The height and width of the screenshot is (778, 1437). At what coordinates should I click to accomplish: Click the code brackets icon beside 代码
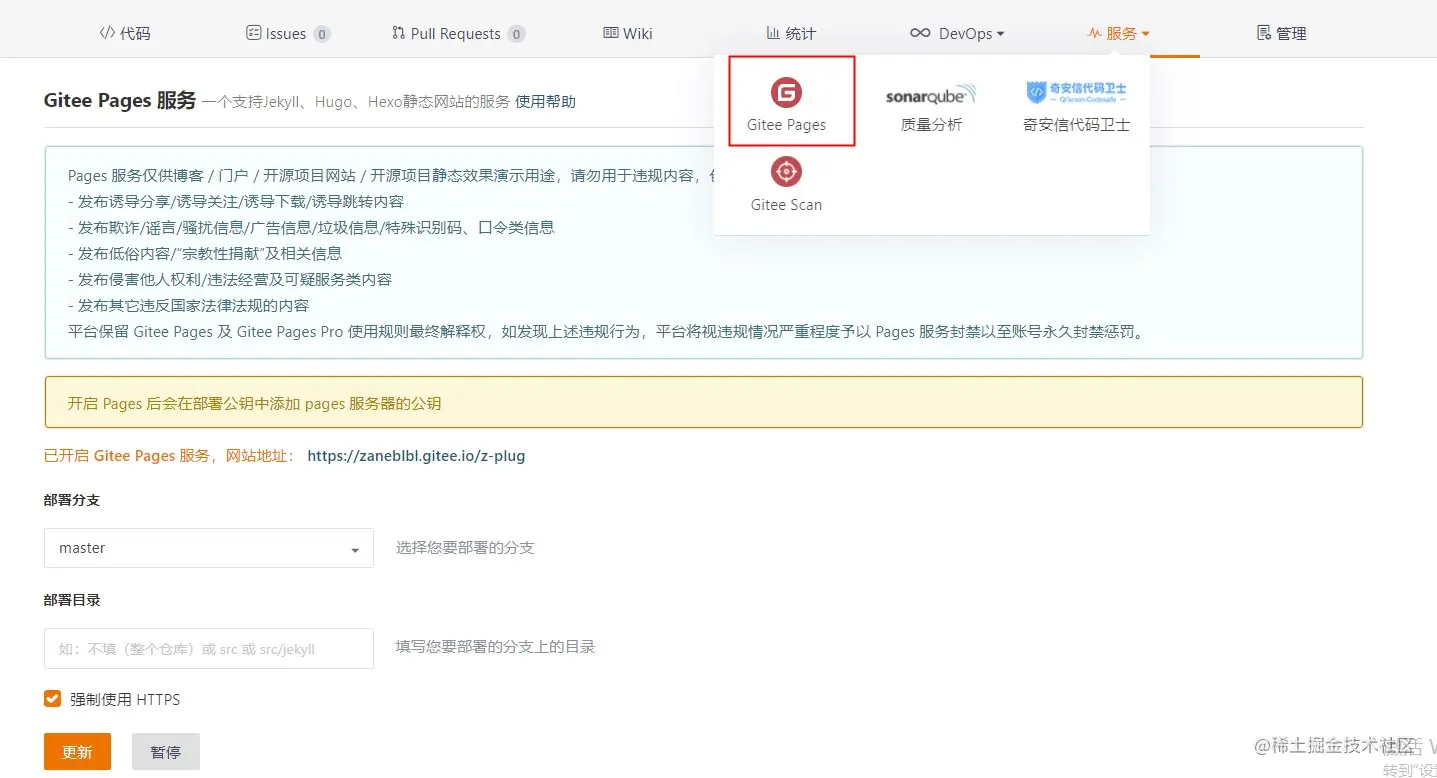107,33
